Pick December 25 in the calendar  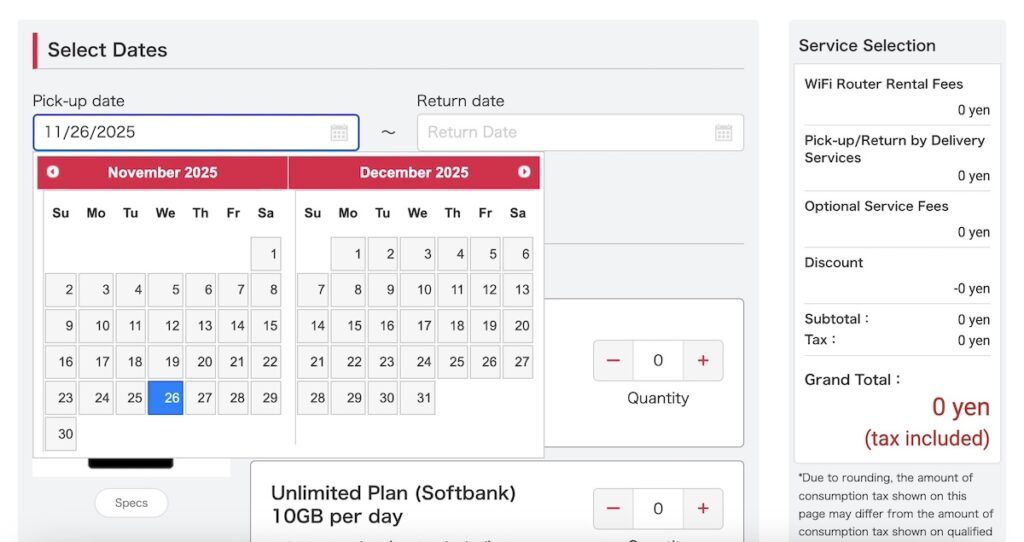(453, 362)
